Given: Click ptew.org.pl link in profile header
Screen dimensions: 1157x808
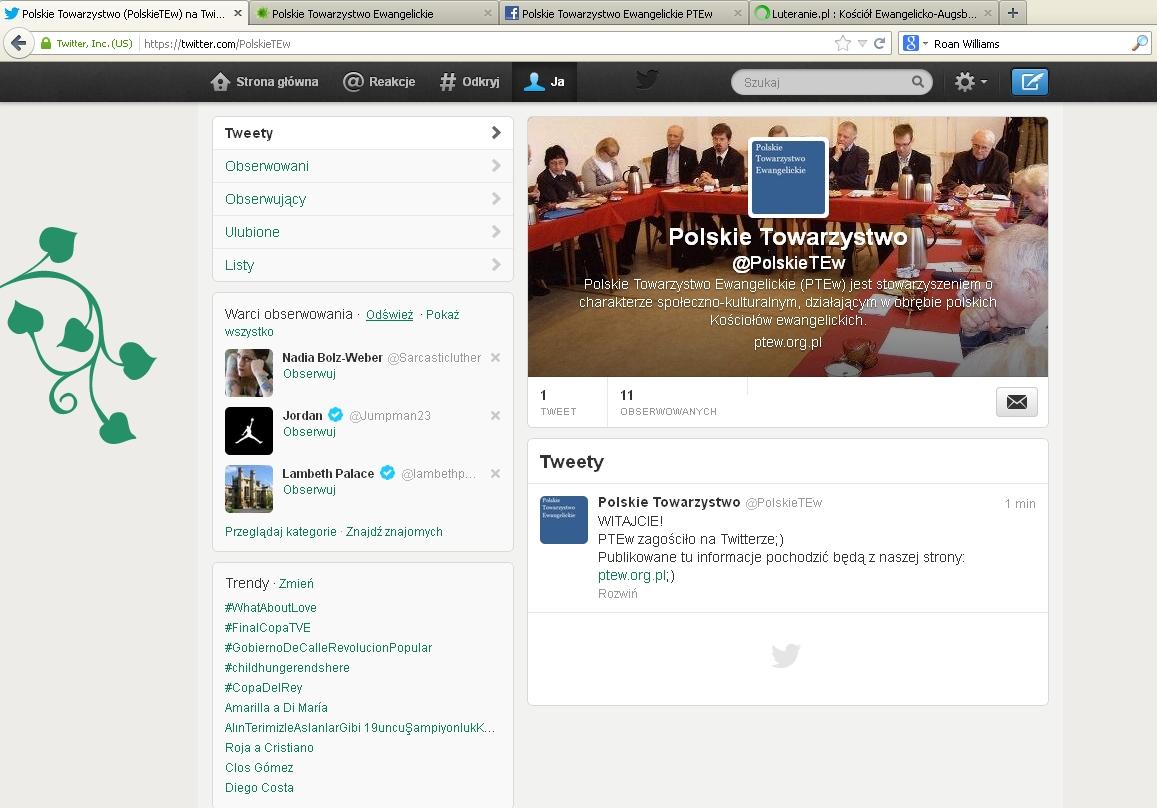Looking at the screenshot, I should pos(787,342).
